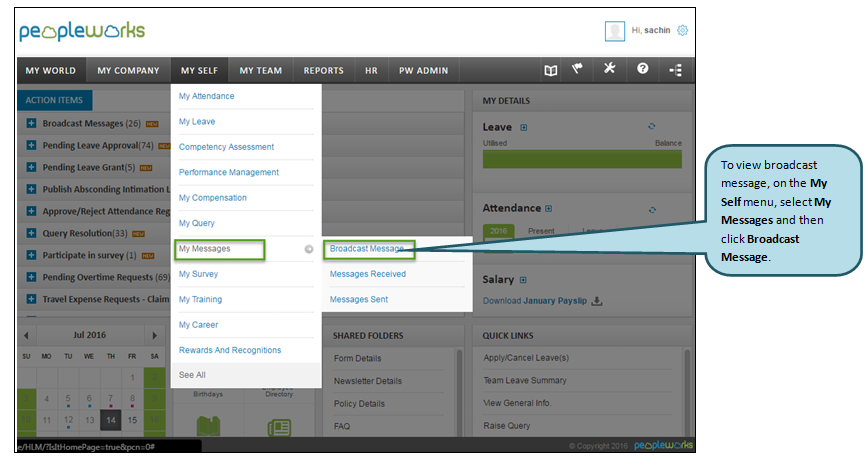Expand Travel Expense Requests item
Viewport: 868px width, 473px height.
click(x=32, y=299)
